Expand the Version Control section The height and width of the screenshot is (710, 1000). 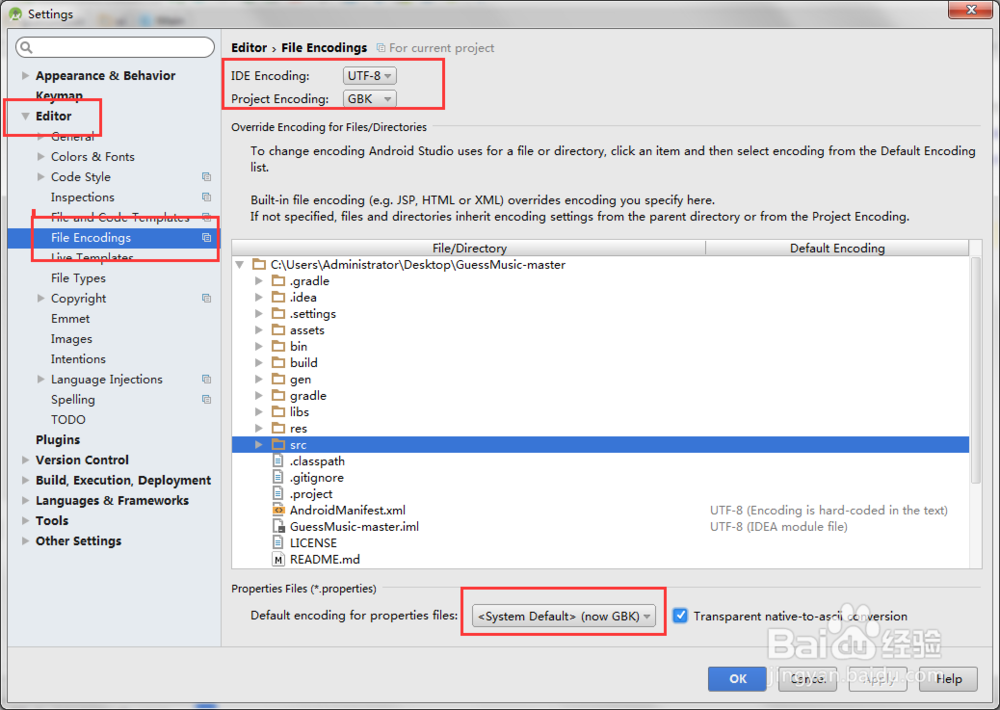point(26,460)
